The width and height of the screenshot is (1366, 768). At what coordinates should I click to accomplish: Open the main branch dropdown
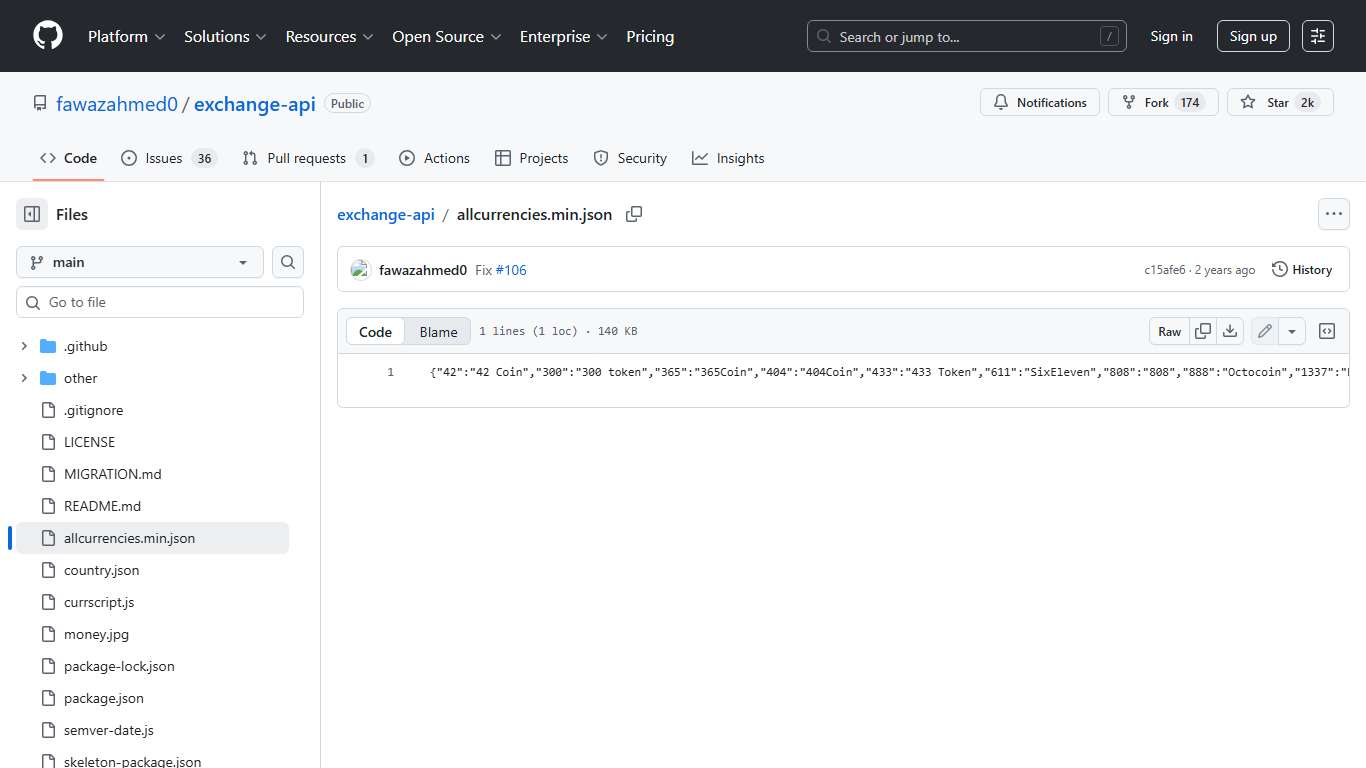139,262
